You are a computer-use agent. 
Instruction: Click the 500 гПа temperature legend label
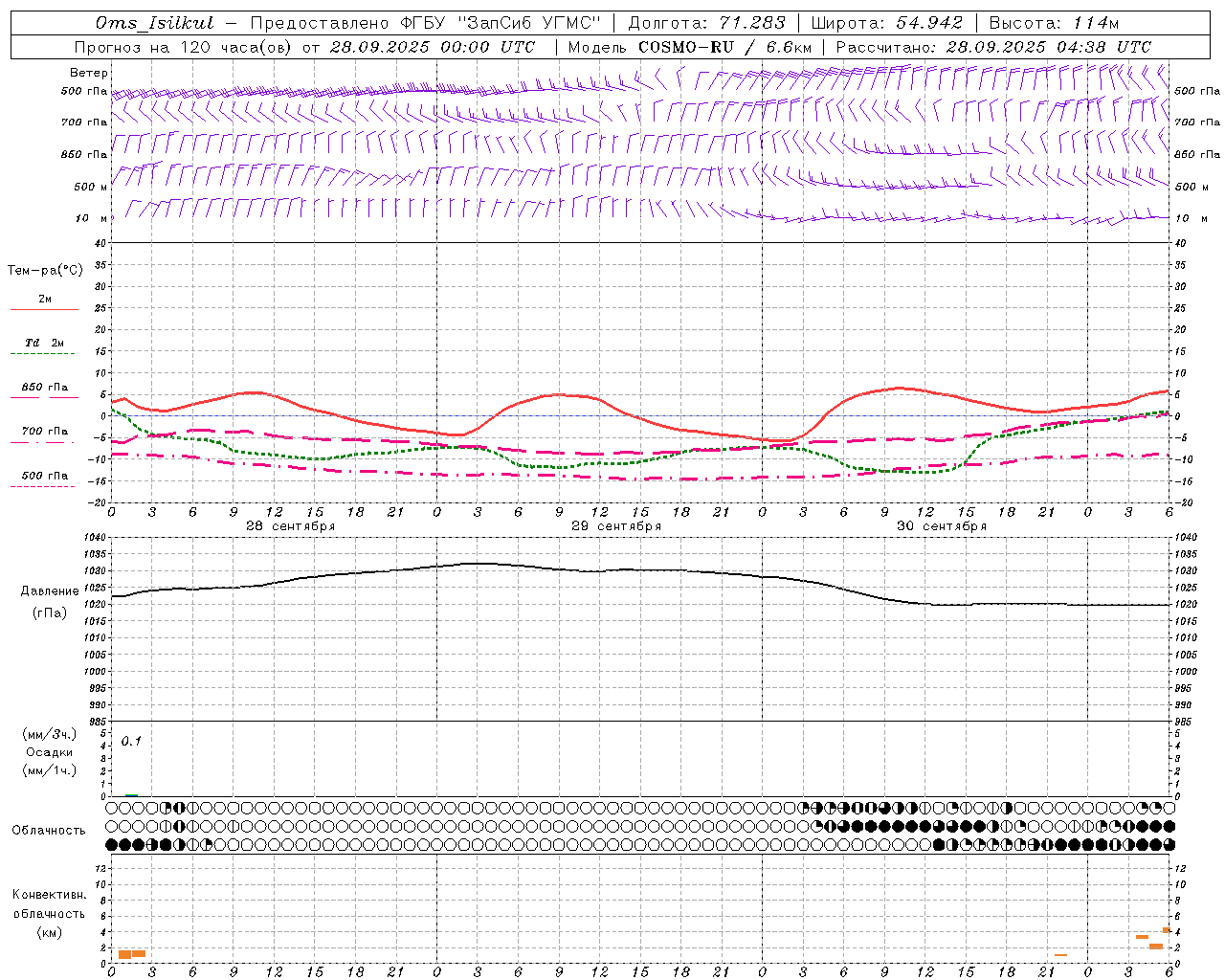(45, 476)
